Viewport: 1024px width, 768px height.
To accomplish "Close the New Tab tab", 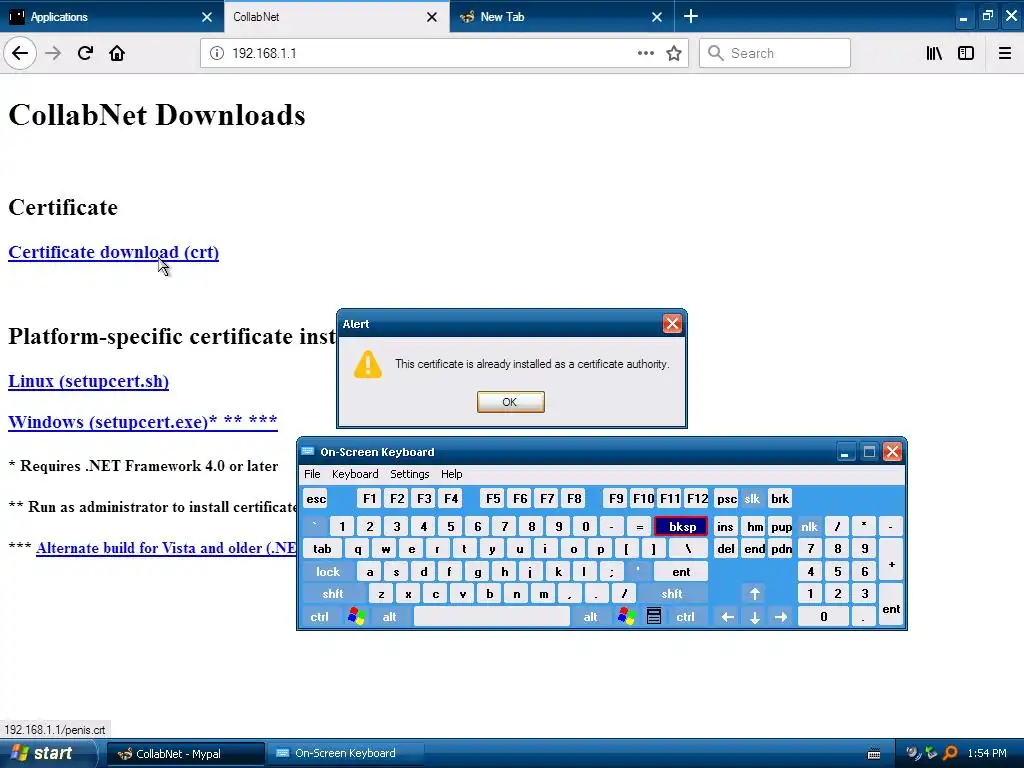I will tap(657, 17).
